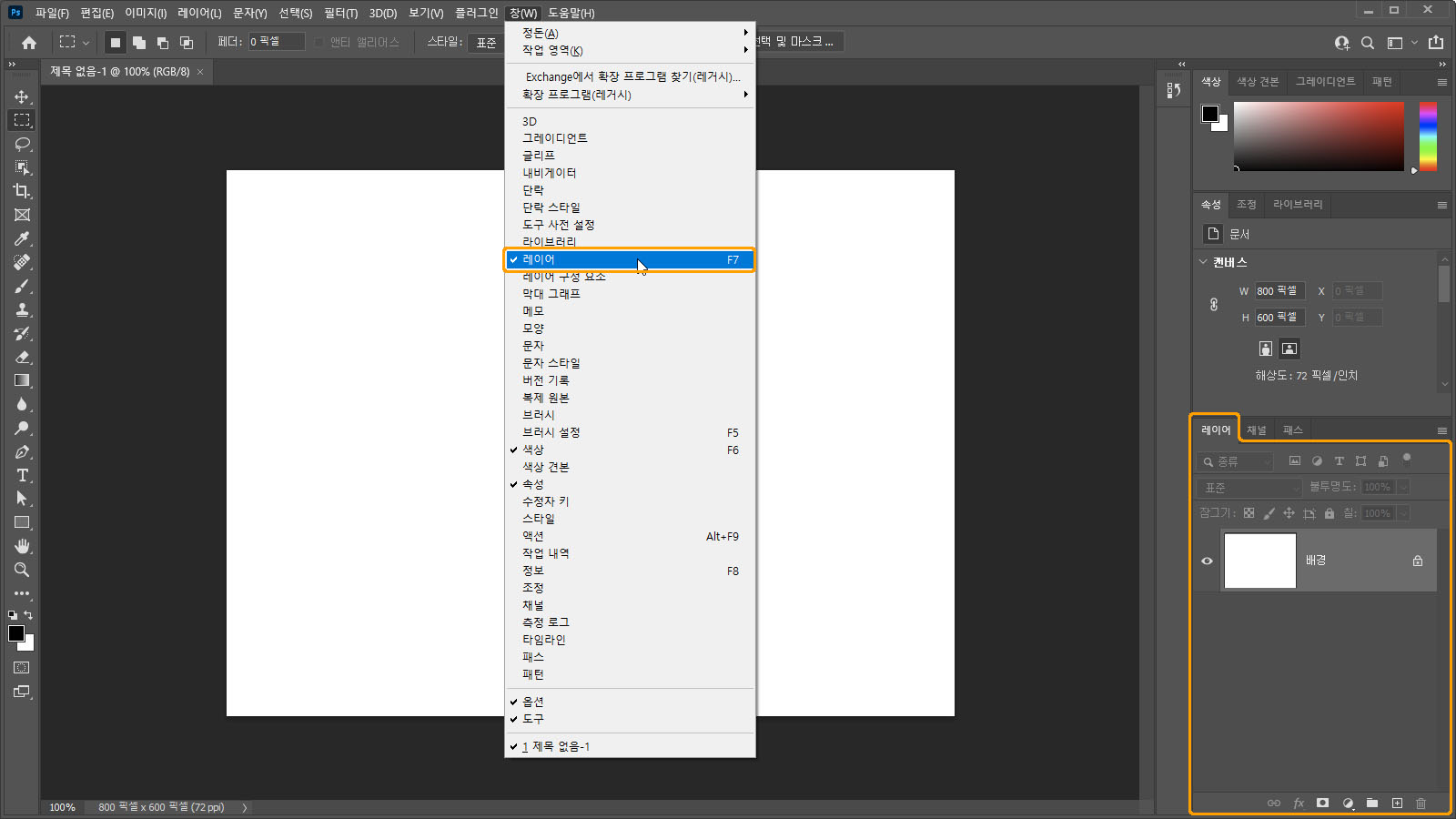The image size is (1456, 819).
Task: Create a new layer with plus icon
Action: pos(1397,803)
